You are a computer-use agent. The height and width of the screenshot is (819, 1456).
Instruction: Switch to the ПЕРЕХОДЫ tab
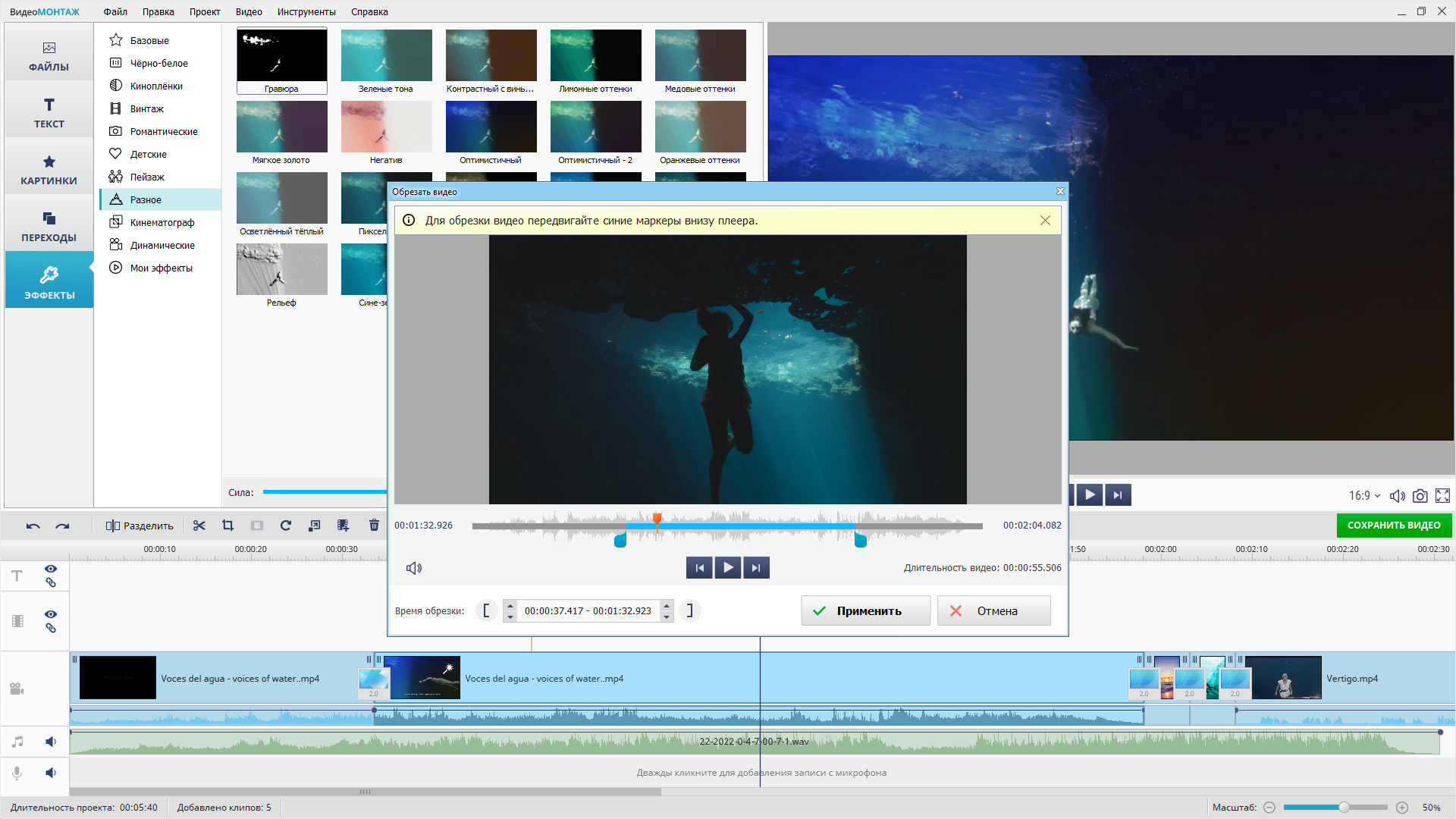[49, 227]
